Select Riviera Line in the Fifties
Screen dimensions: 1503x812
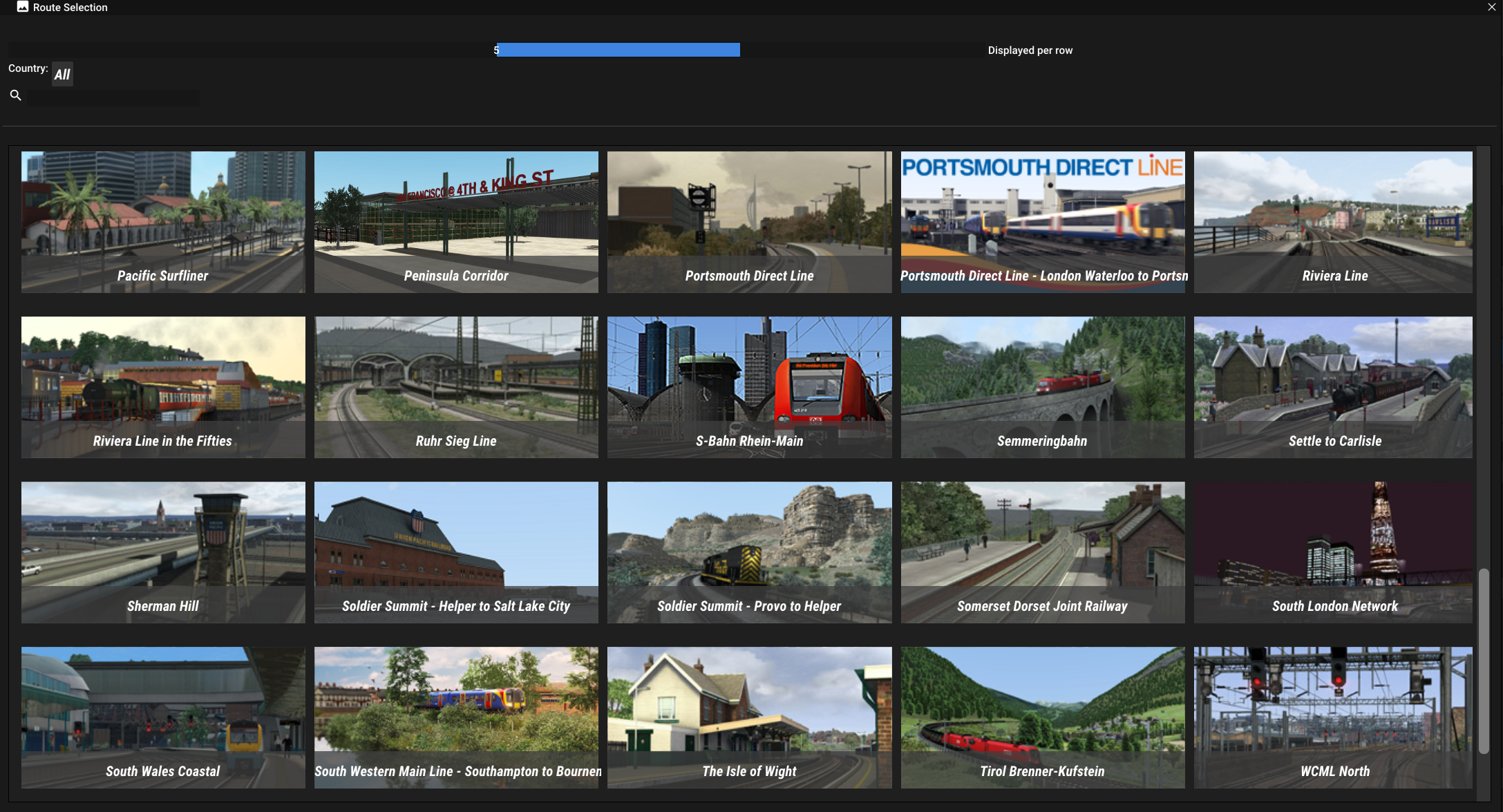pyautogui.click(x=163, y=386)
